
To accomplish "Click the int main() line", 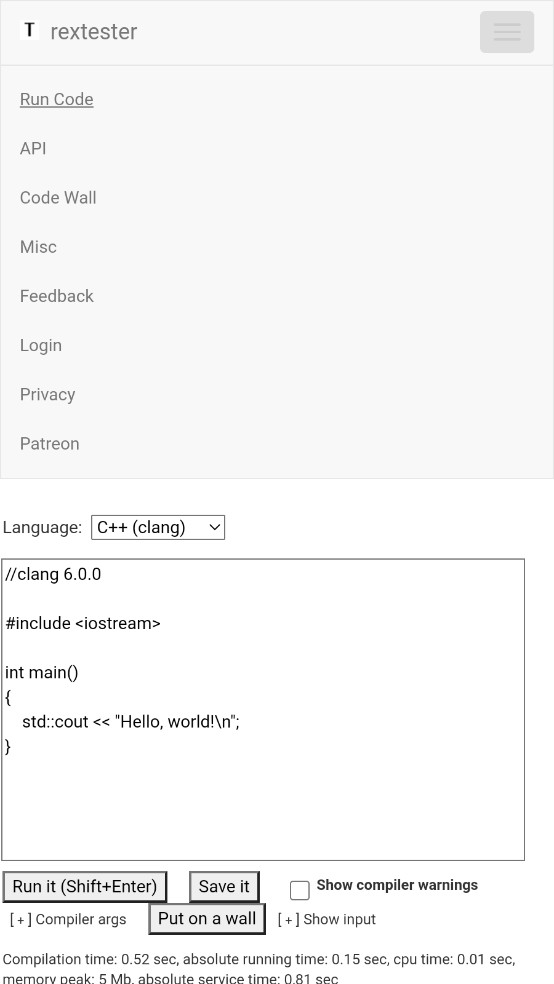I will [x=41, y=673].
